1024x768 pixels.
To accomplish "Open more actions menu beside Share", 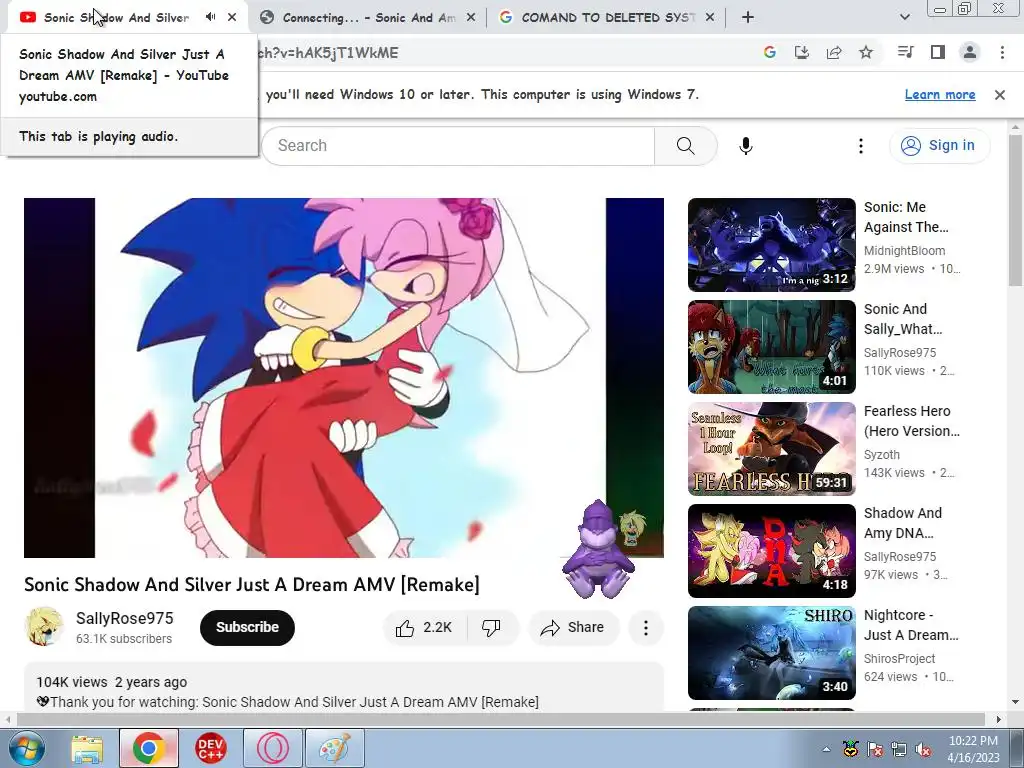I will pyautogui.click(x=646, y=628).
